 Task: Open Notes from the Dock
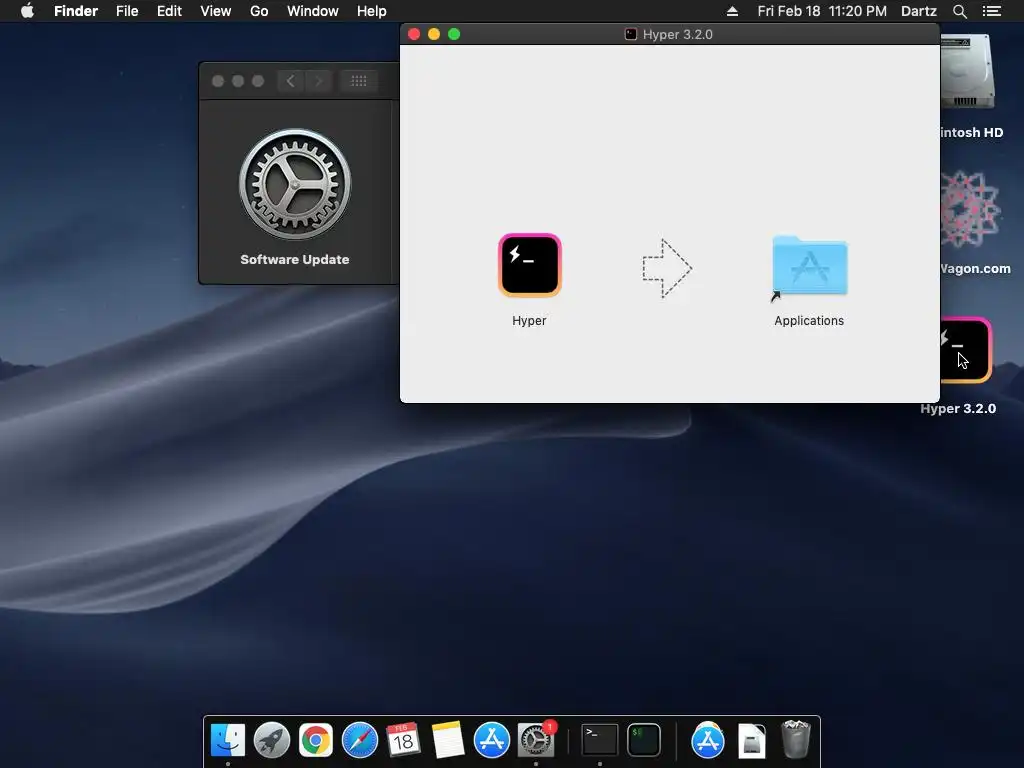(447, 740)
